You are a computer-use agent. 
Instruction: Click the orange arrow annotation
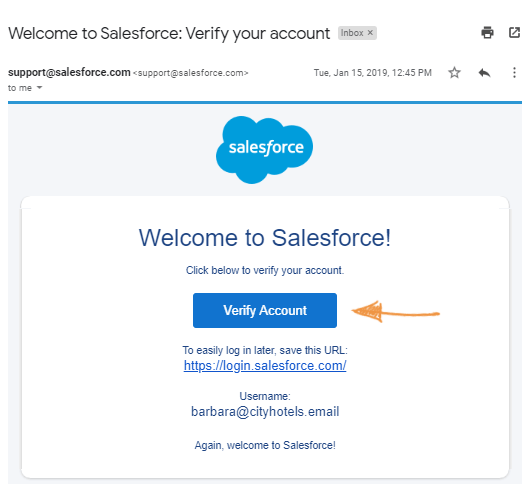pyautogui.click(x=396, y=312)
